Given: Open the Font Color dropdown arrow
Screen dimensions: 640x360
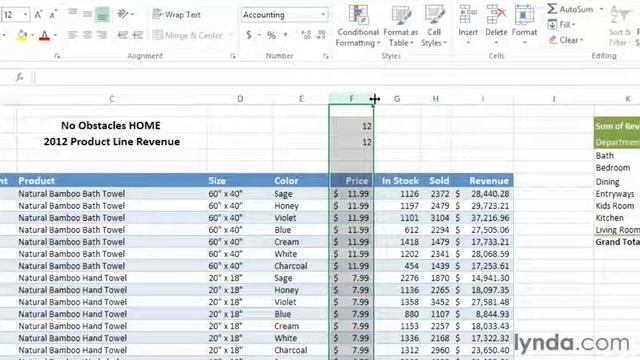Looking at the screenshot, I should [55, 36].
